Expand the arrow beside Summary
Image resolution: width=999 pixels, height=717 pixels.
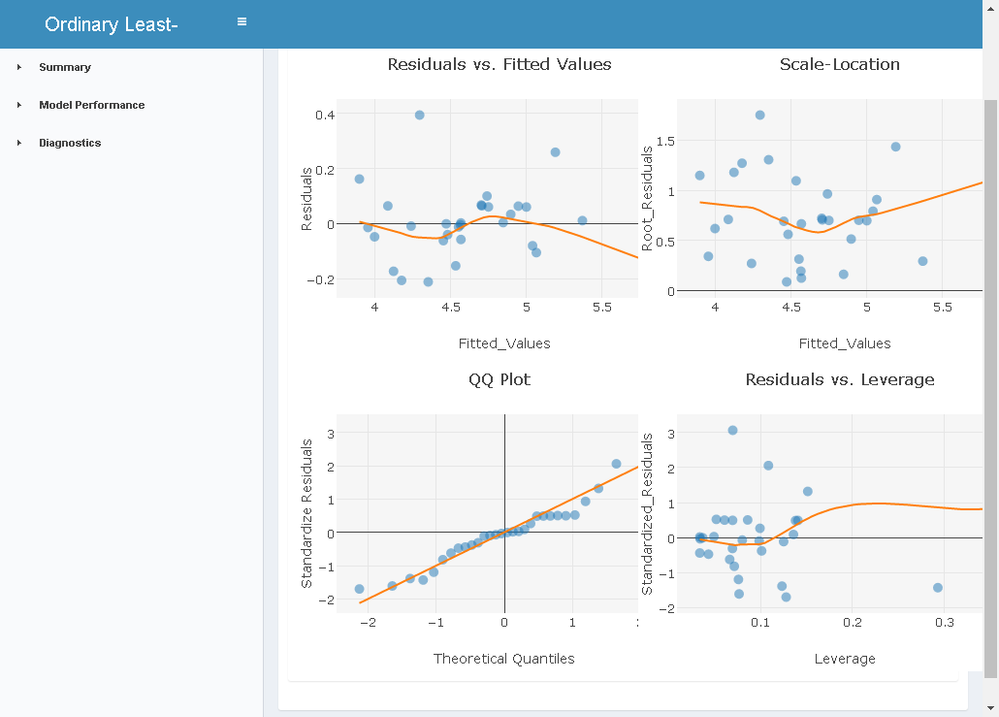tap(19, 67)
